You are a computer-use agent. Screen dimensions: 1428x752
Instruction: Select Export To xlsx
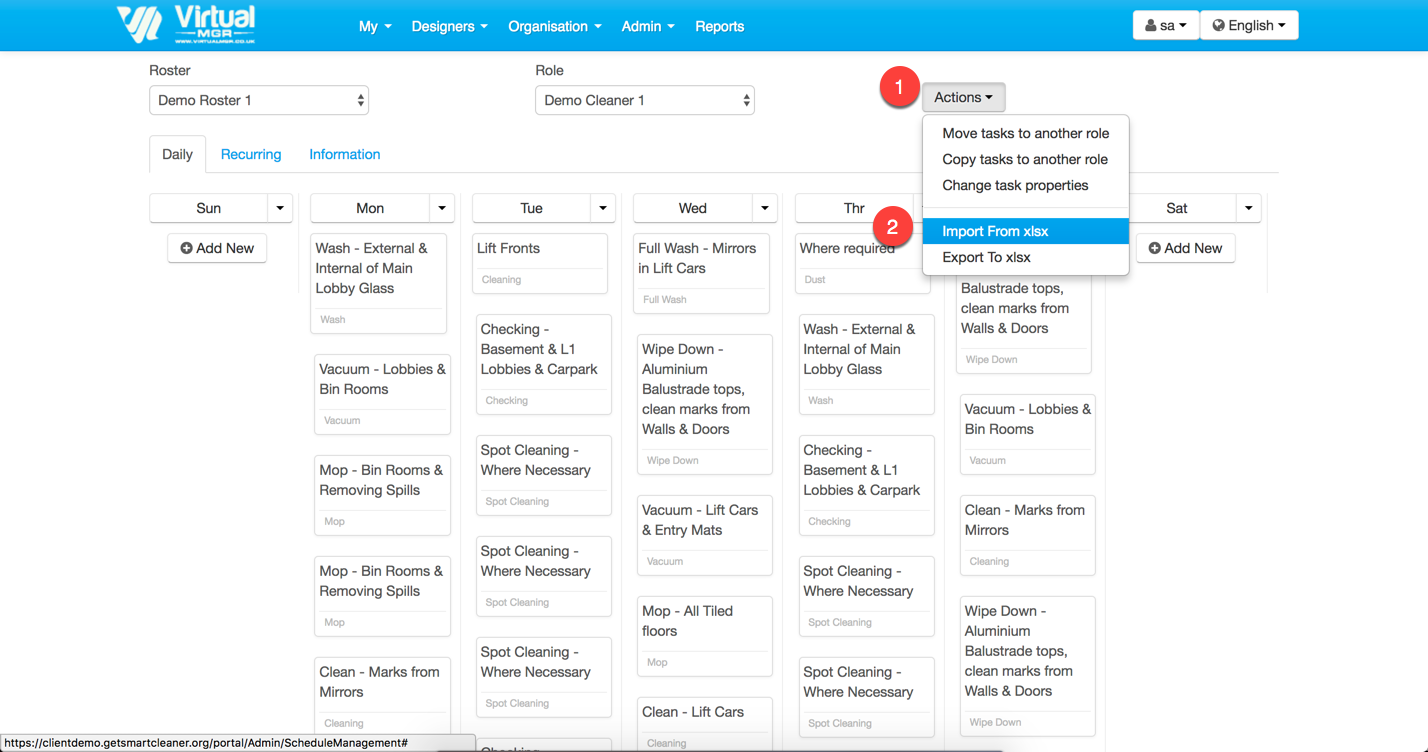click(986, 257)
